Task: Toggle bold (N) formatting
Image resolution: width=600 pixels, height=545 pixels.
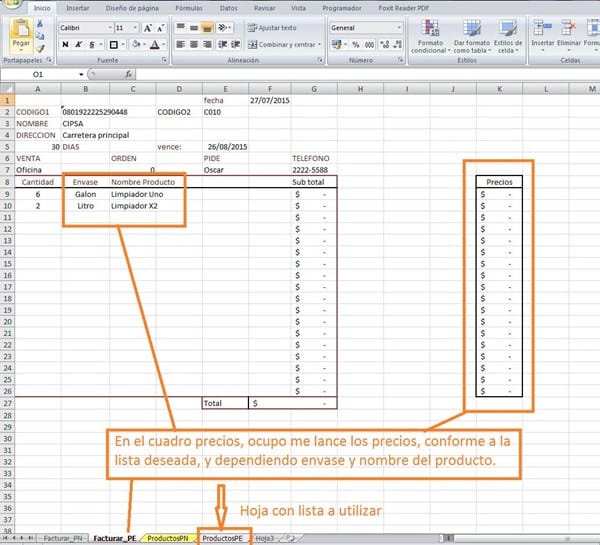Action: (x=64, y=45)
